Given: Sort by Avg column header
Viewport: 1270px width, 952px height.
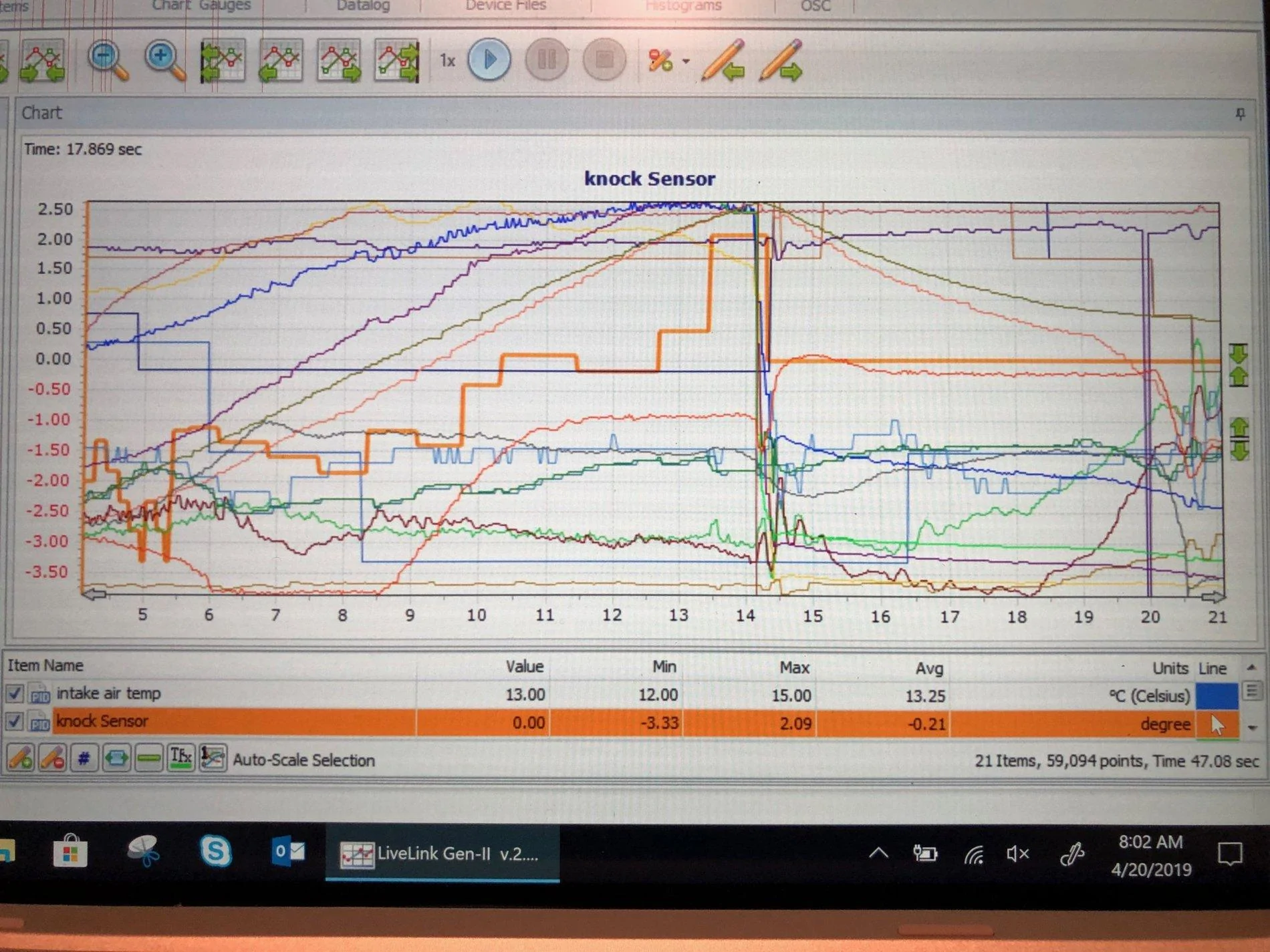Looking at the screenshot, I should [x=929, y=668].
